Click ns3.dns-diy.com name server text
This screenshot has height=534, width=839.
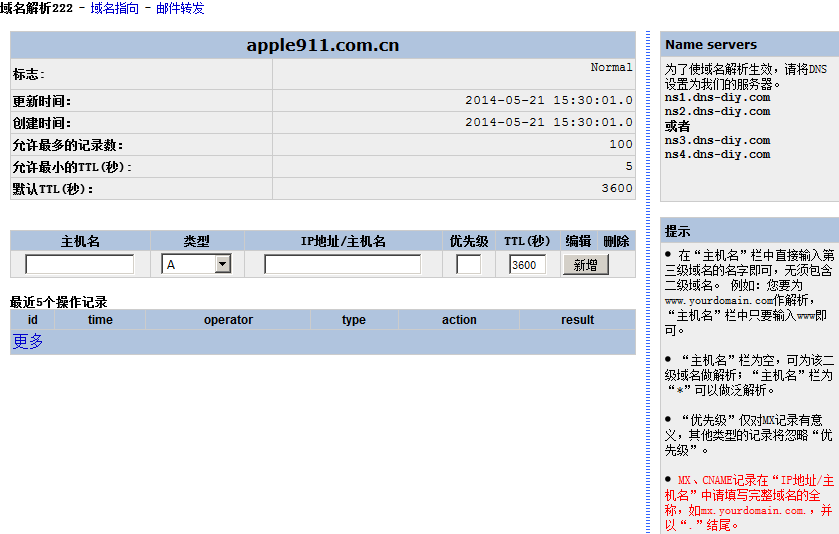[x=718, y=140]
